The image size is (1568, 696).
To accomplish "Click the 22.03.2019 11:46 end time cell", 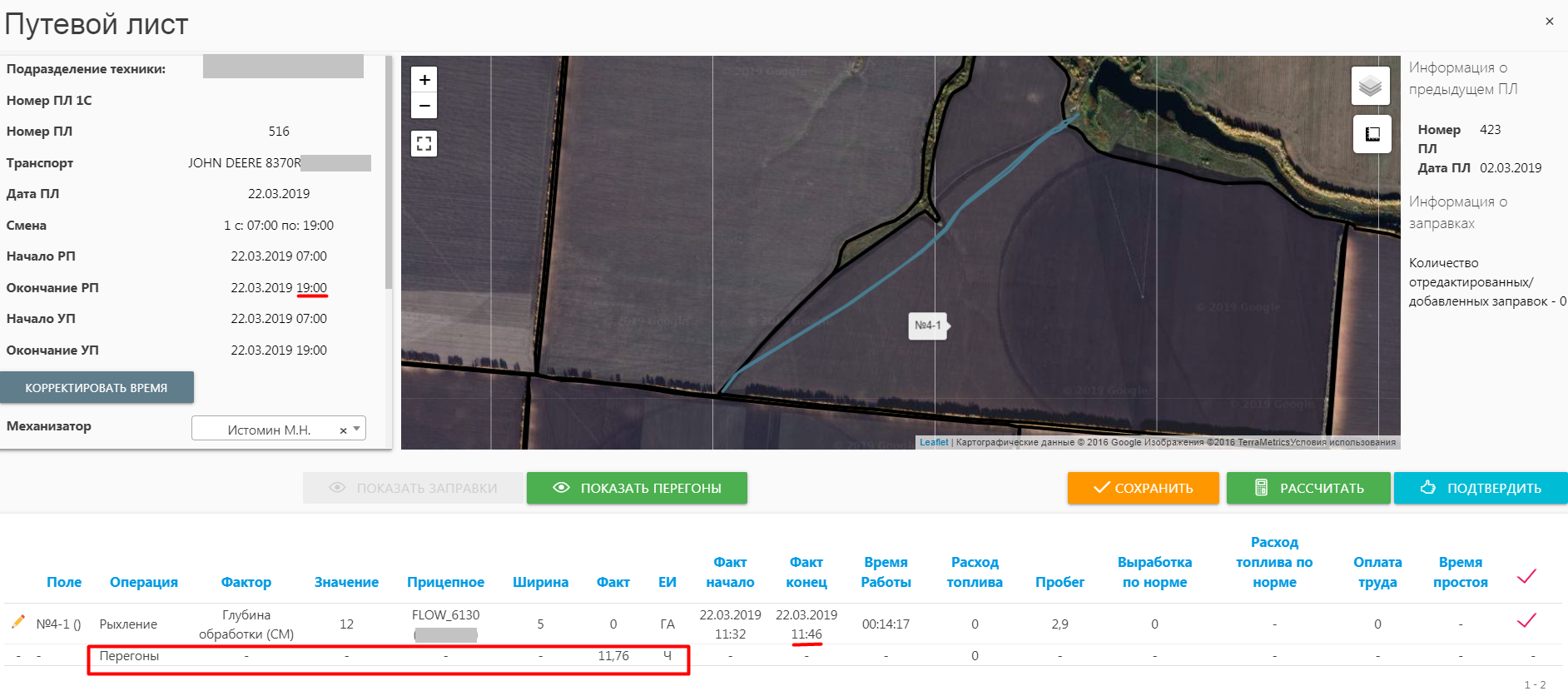I will [x=806, y=624].
